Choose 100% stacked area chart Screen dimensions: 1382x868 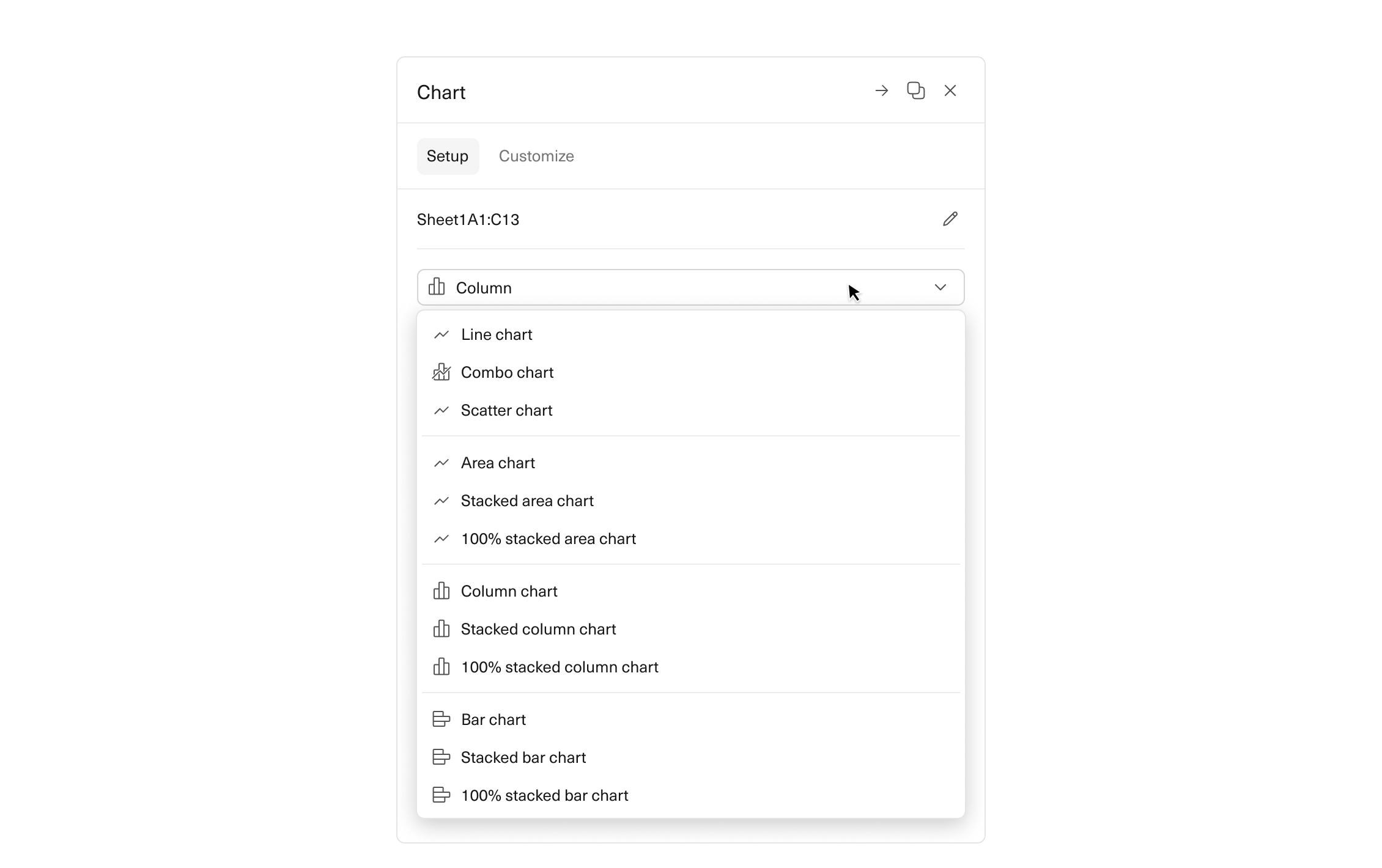click(x=548, y=539)
